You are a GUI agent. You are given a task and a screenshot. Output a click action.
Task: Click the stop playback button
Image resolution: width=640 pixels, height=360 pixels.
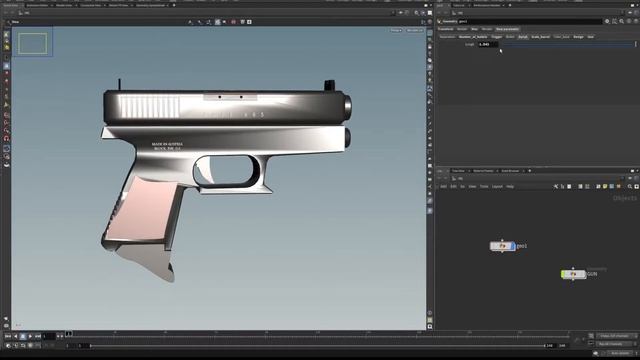coord(23,336)
